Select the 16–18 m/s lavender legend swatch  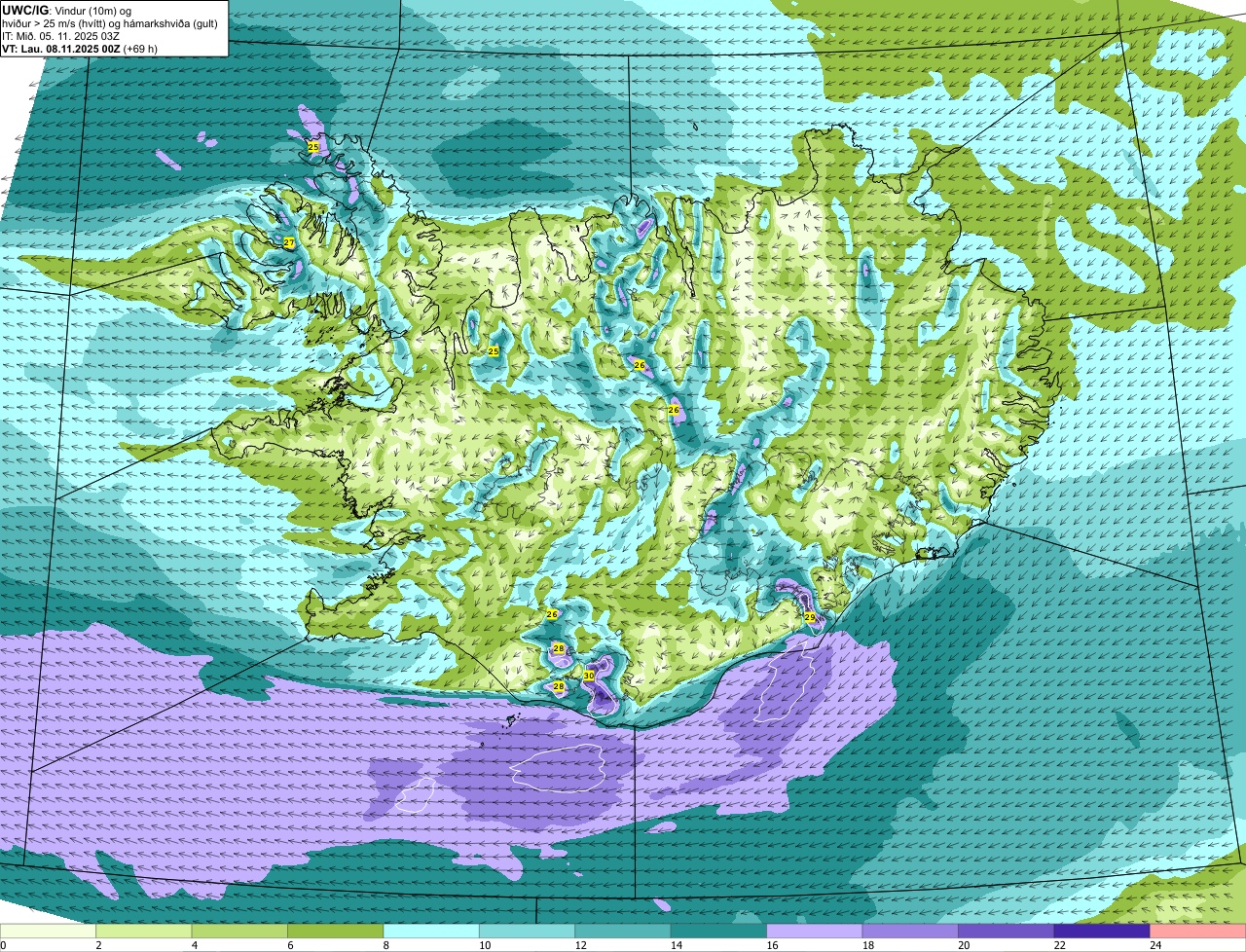click(x=815, y=932)
